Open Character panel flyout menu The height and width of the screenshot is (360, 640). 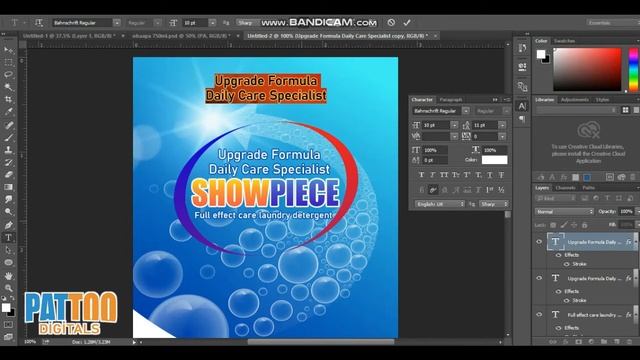tap(507, 100)
